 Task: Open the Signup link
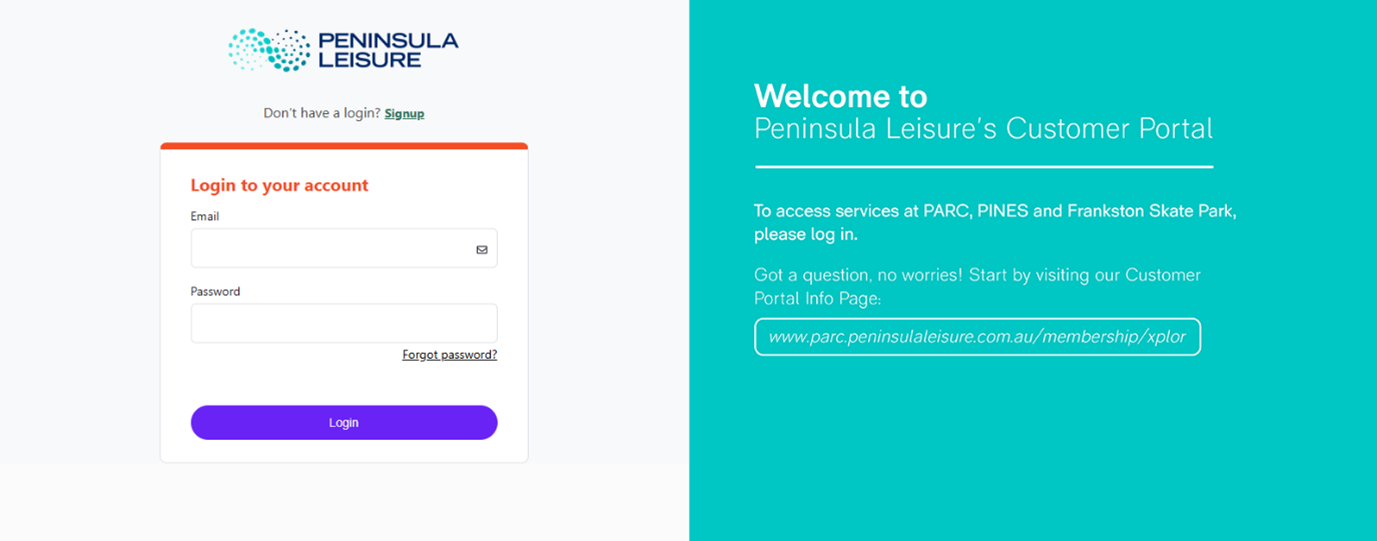tap(404, 114)
